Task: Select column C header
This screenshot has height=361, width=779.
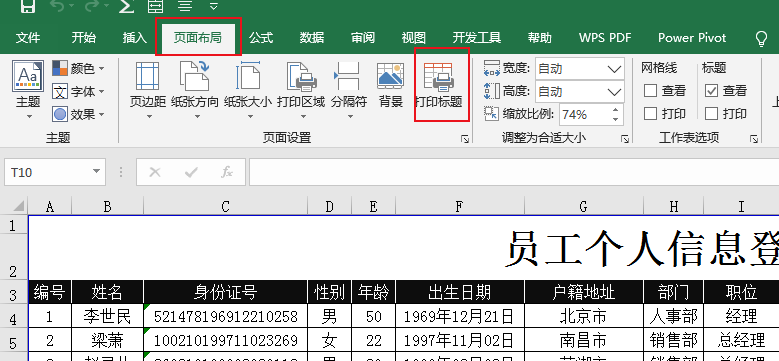Action: [x=226, y=207]
